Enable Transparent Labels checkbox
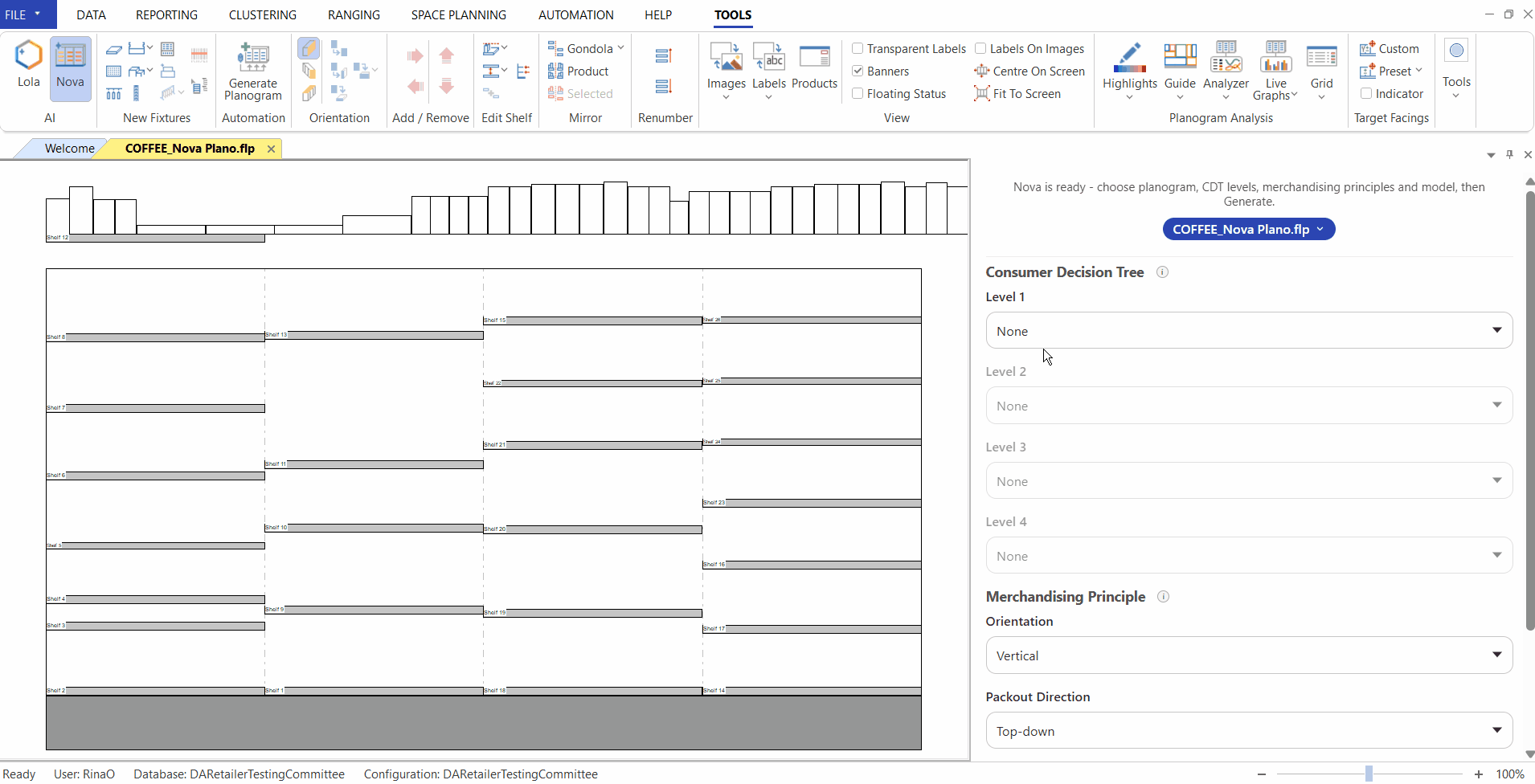The height and width of the screenshot is (784, 1535). pyautogui.click(x=858, y=49)
